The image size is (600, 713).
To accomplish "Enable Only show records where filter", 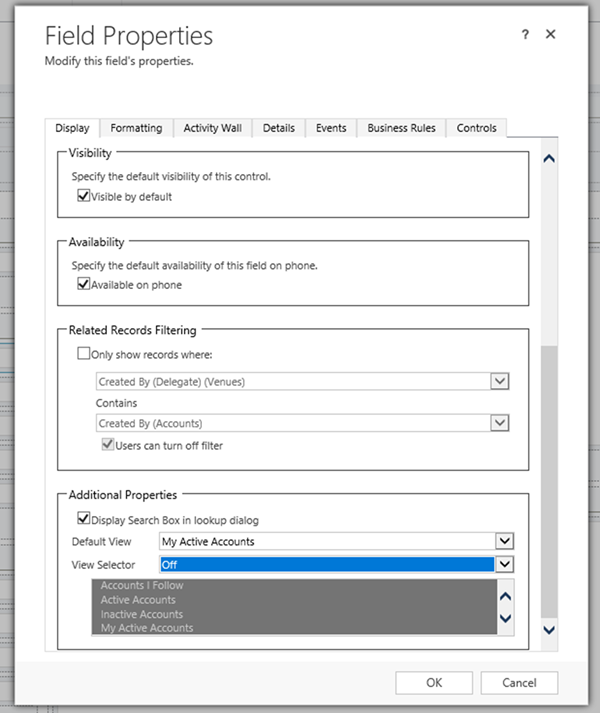I will click(x=84, y=354).
